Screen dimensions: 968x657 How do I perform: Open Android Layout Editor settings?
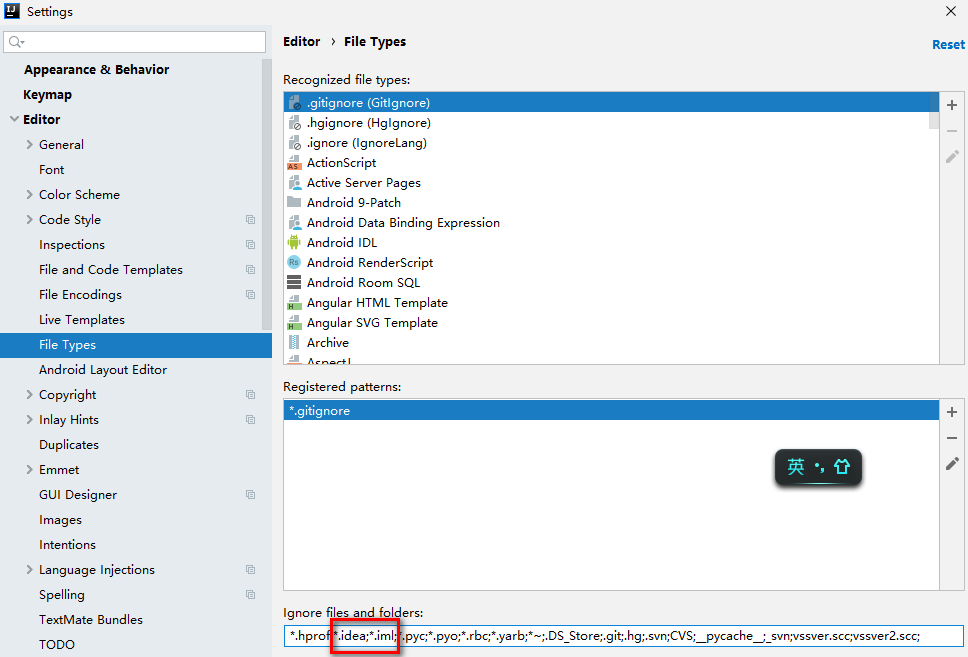point(103,370)
